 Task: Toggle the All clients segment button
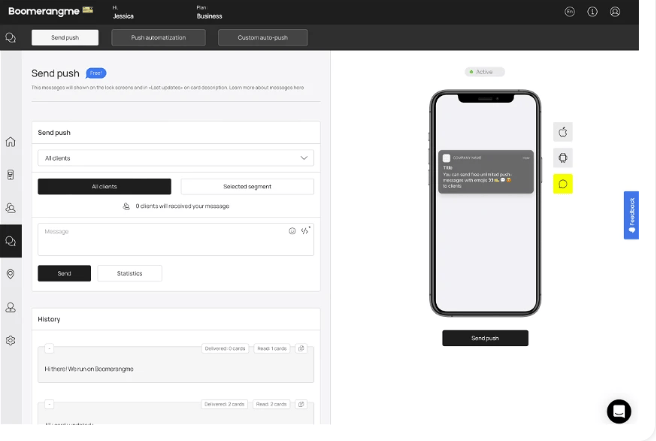click(104, 187)
